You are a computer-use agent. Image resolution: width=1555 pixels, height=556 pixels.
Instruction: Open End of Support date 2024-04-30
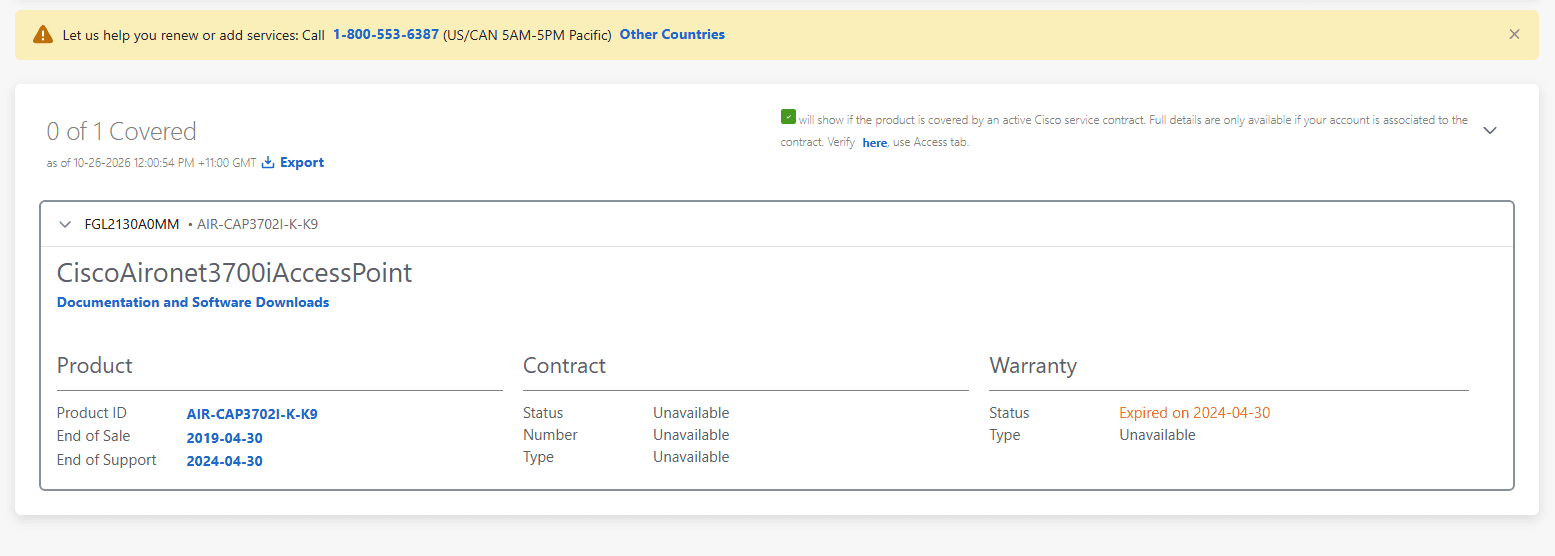(x=225, y=461)
